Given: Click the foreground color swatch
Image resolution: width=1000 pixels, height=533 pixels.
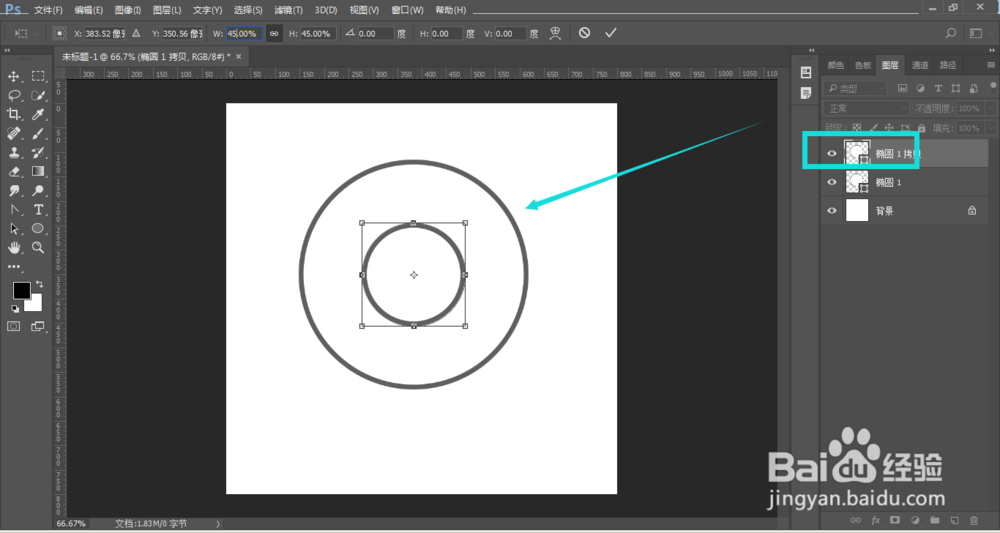Looking at the screenshot, I should [22, 291].
